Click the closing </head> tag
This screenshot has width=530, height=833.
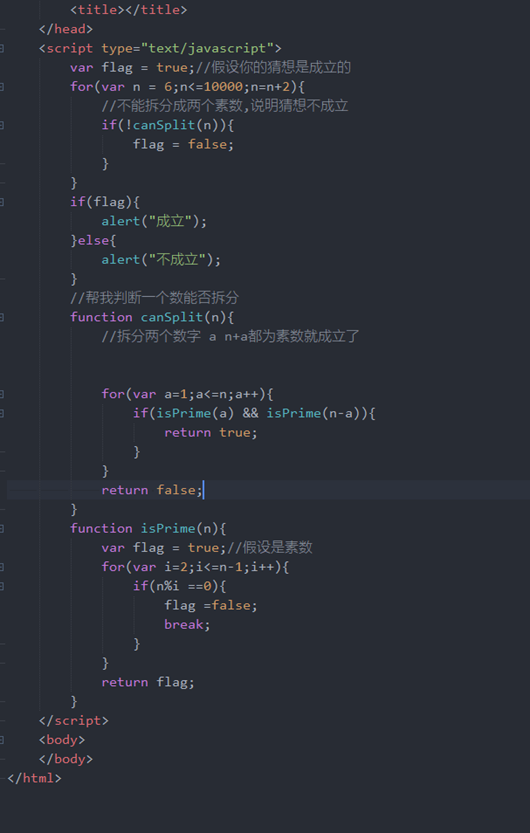pyautogui.click(x=66, y=29)
